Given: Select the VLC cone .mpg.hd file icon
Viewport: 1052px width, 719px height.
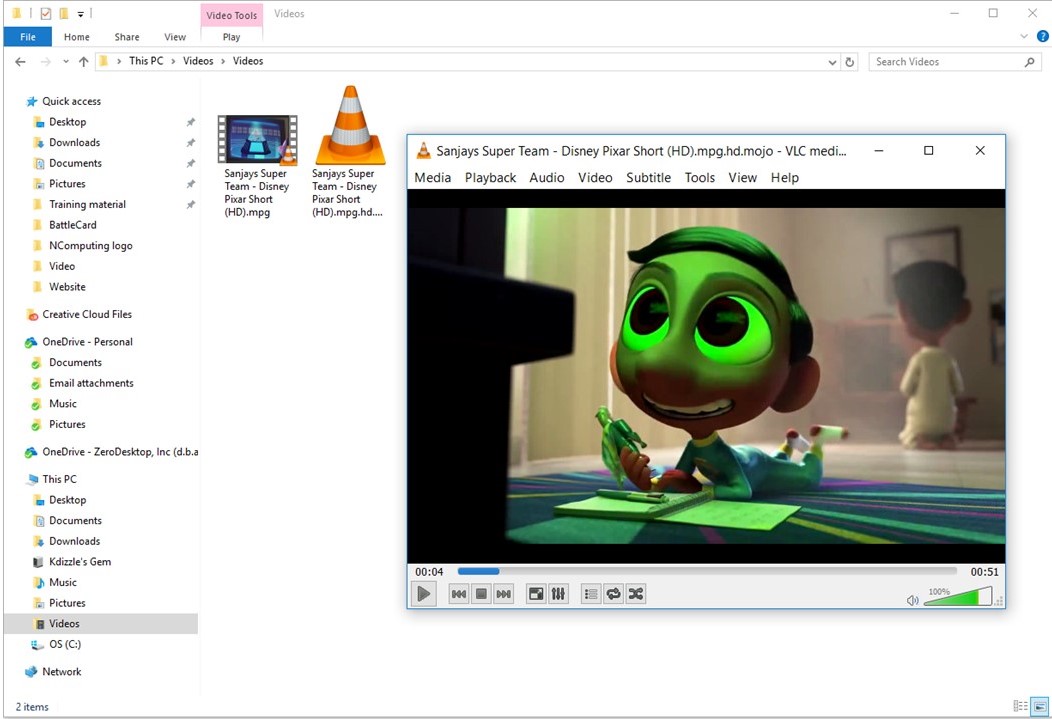Looking at the screenshot, I should [350, 125].
